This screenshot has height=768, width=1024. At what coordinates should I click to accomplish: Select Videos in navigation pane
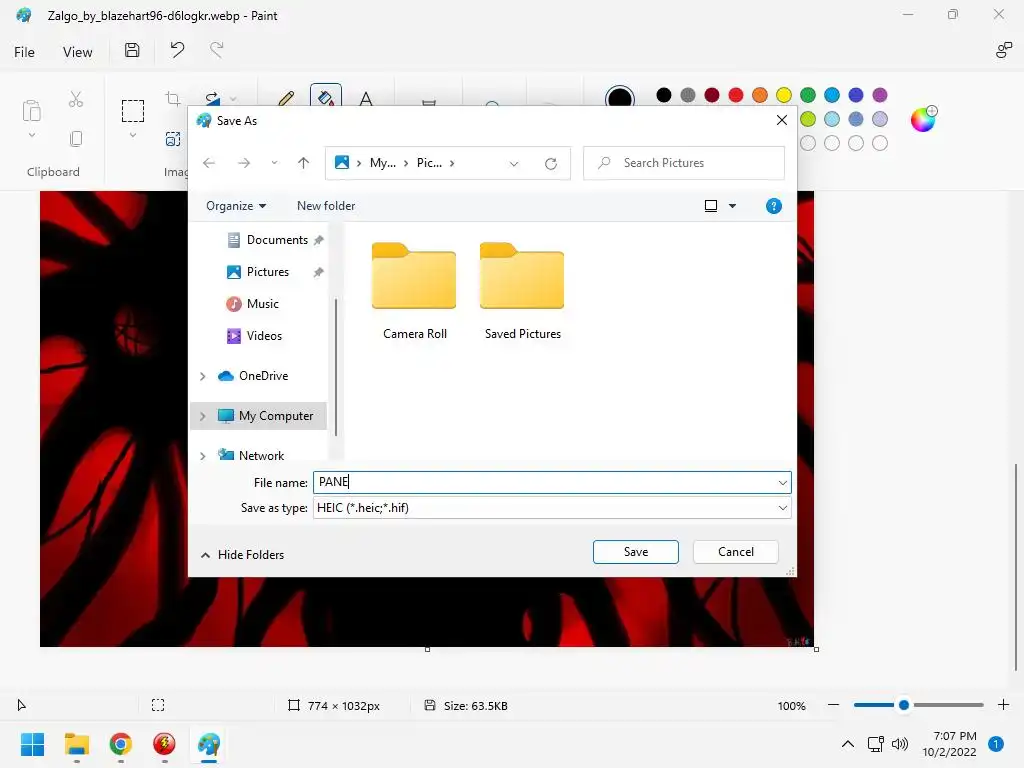point(263,336)
